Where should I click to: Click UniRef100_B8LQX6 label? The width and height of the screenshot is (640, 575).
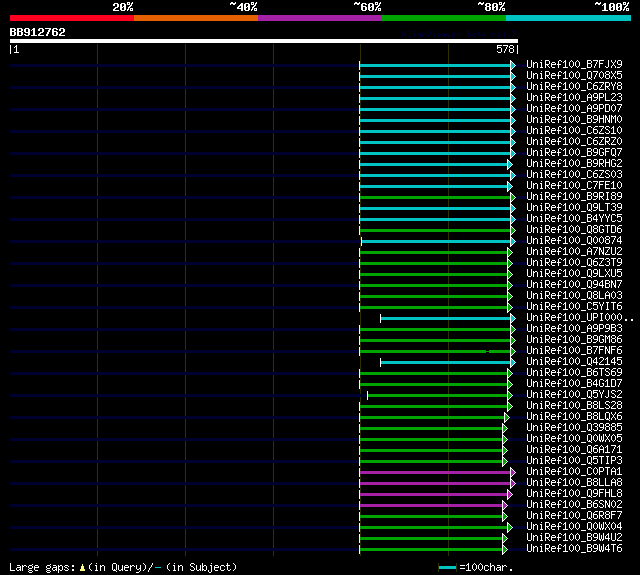pos(574,417)
